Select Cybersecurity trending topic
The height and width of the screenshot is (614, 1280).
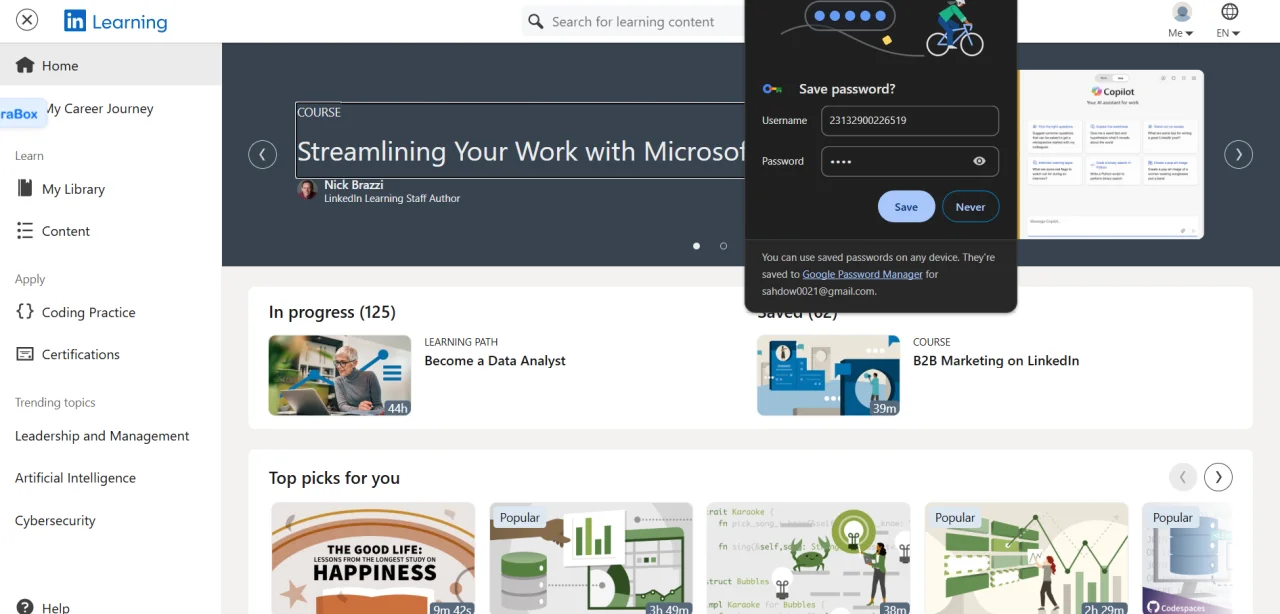pos(55,520)
